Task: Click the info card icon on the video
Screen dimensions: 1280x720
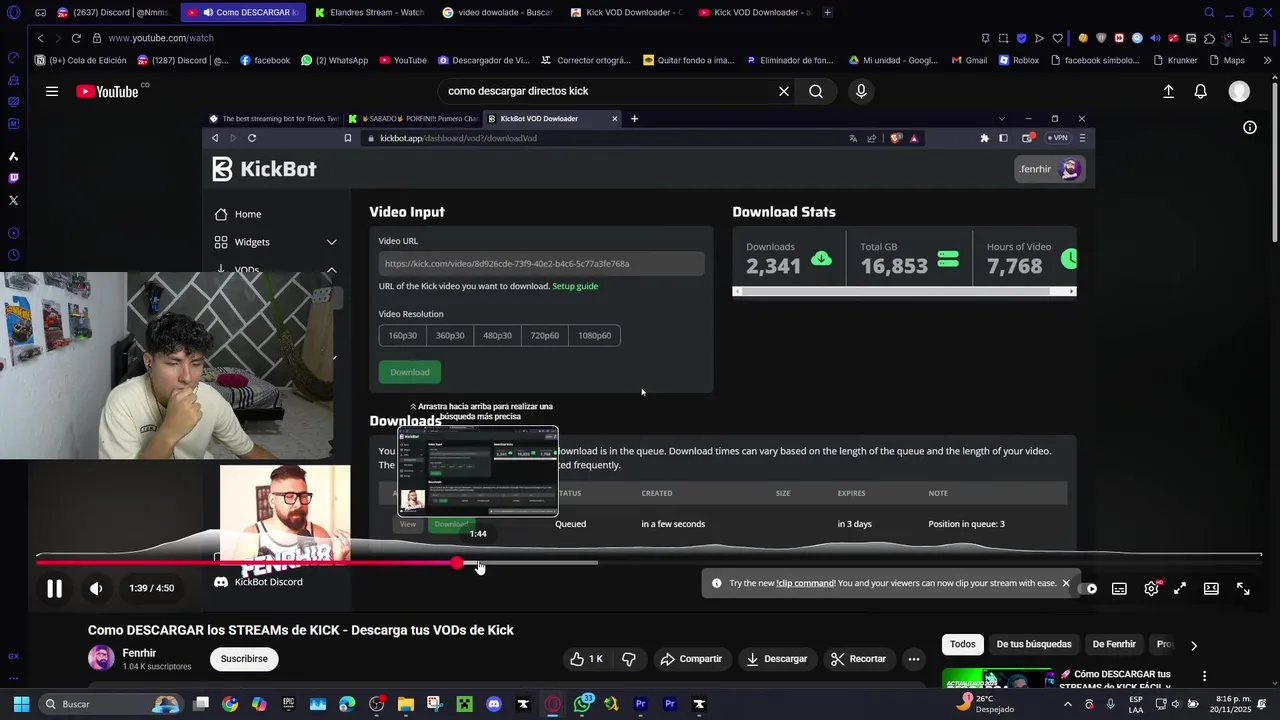Action: 1250,127
